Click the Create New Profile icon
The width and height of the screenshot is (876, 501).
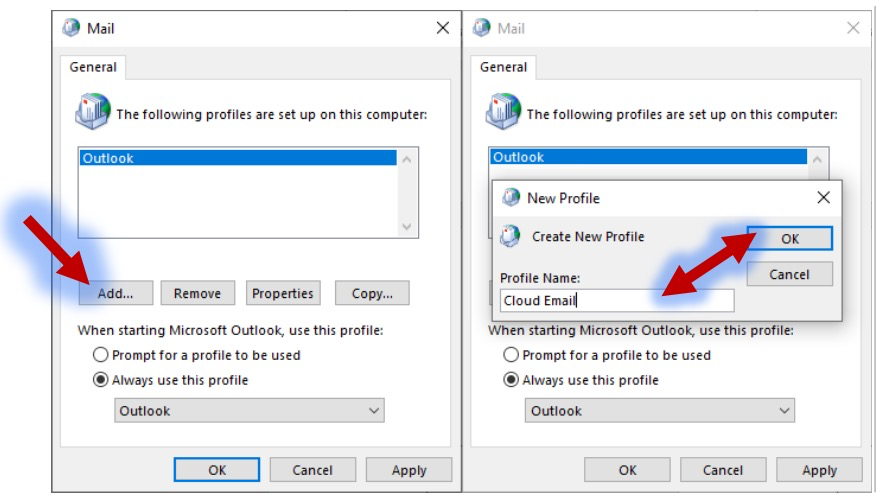click(x=510, y=236)
